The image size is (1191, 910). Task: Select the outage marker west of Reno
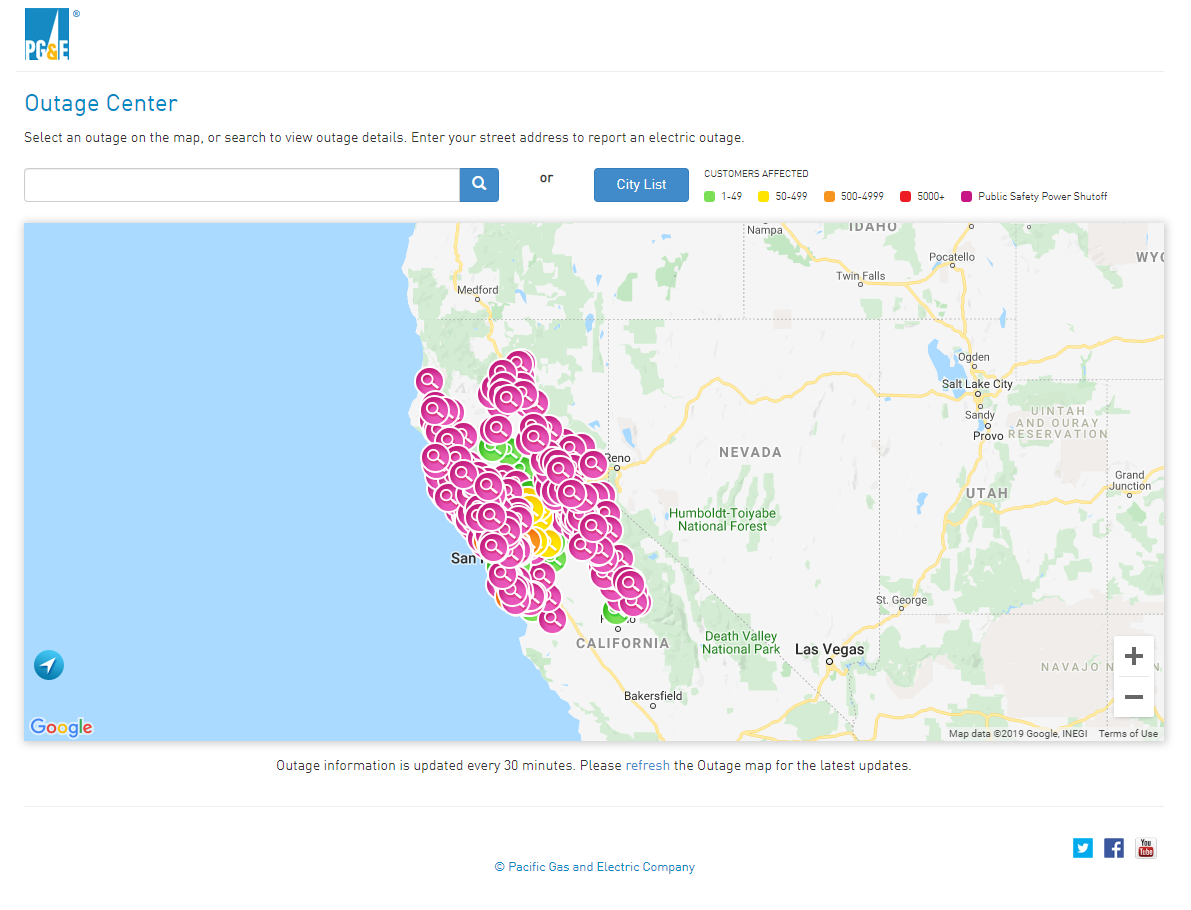pyautogui.click(x=593, y=464)
